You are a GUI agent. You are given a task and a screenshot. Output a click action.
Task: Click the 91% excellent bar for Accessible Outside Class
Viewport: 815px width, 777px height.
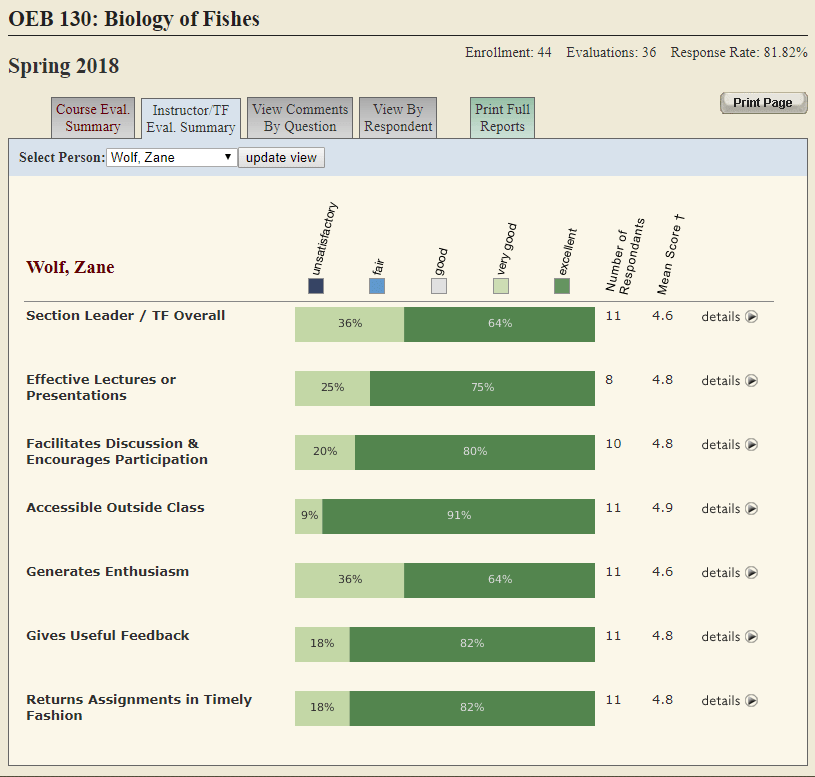pyautogui.click(x=458, y=516)
